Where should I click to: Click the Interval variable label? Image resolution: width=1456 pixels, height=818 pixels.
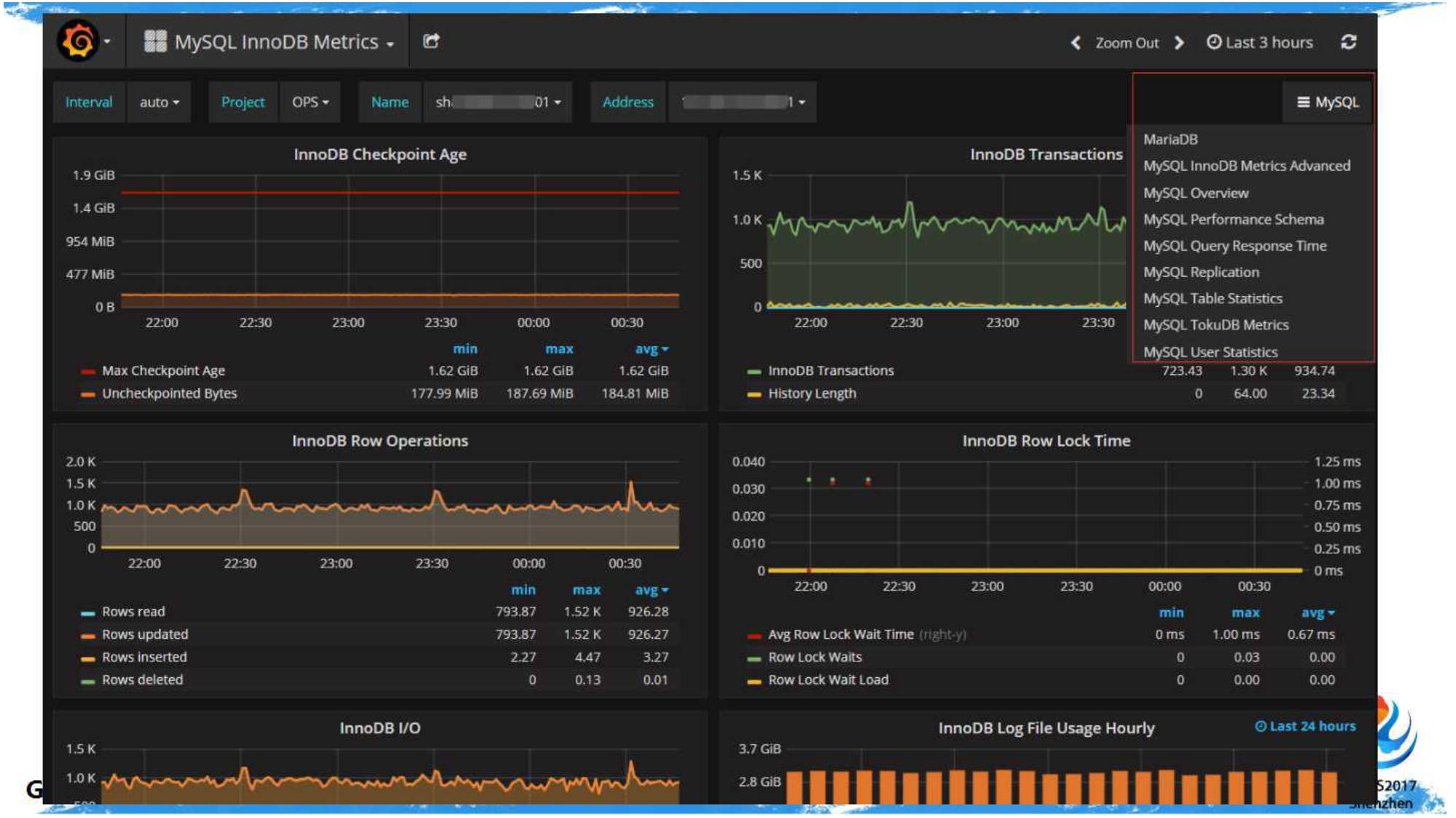[89, 102]
